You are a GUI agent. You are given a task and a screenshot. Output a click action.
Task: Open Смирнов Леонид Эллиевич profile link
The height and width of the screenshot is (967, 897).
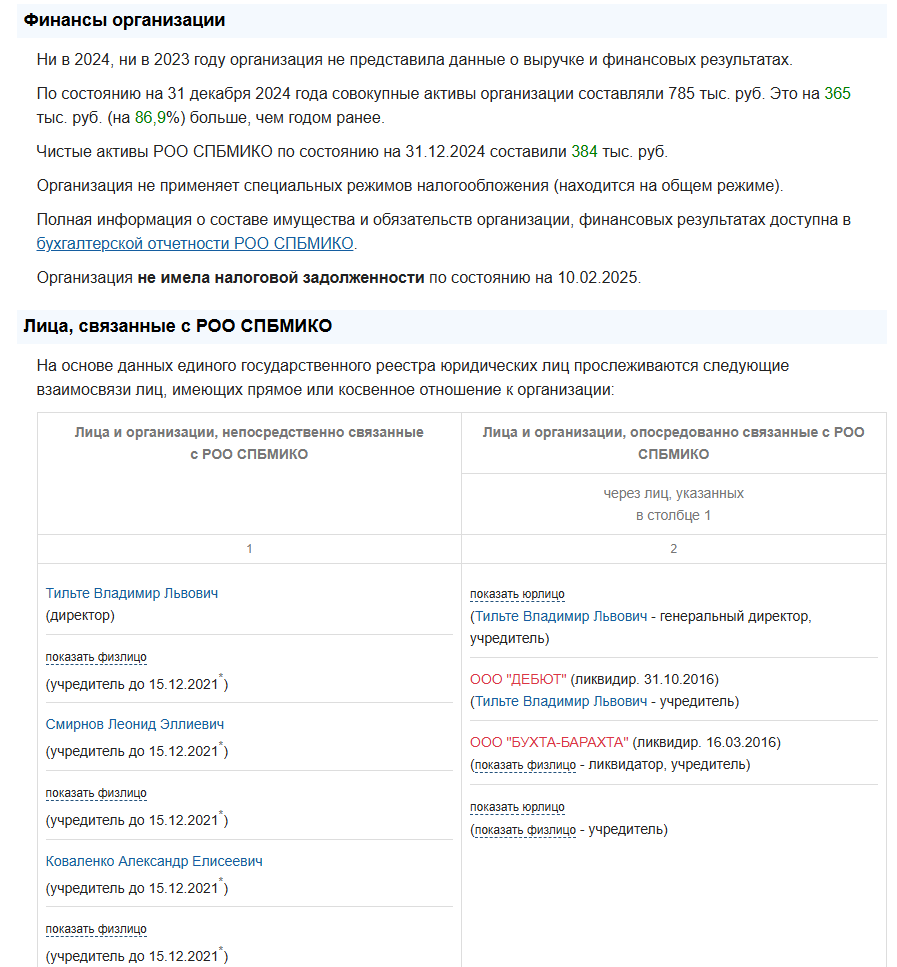tap(134, 724)
